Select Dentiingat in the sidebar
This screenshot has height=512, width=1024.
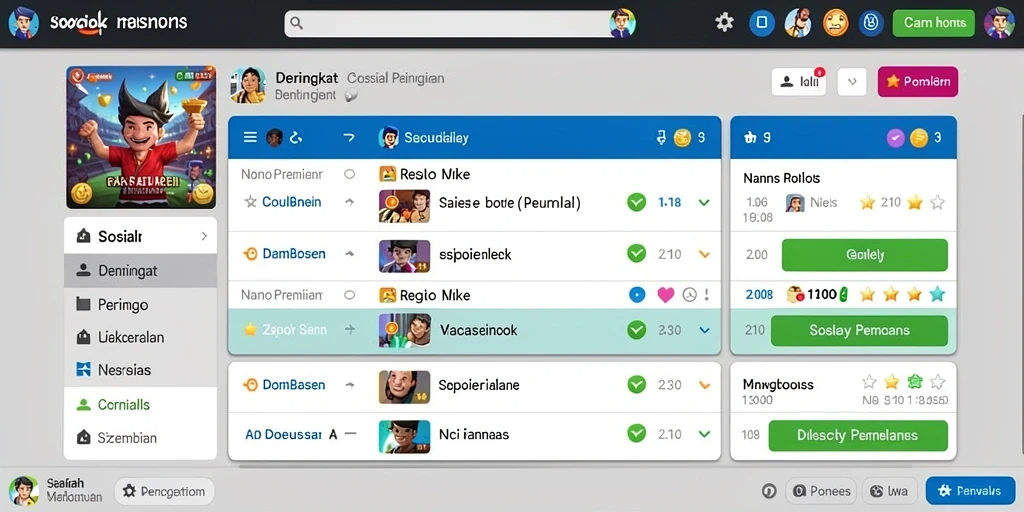click(x=140, y=270)
